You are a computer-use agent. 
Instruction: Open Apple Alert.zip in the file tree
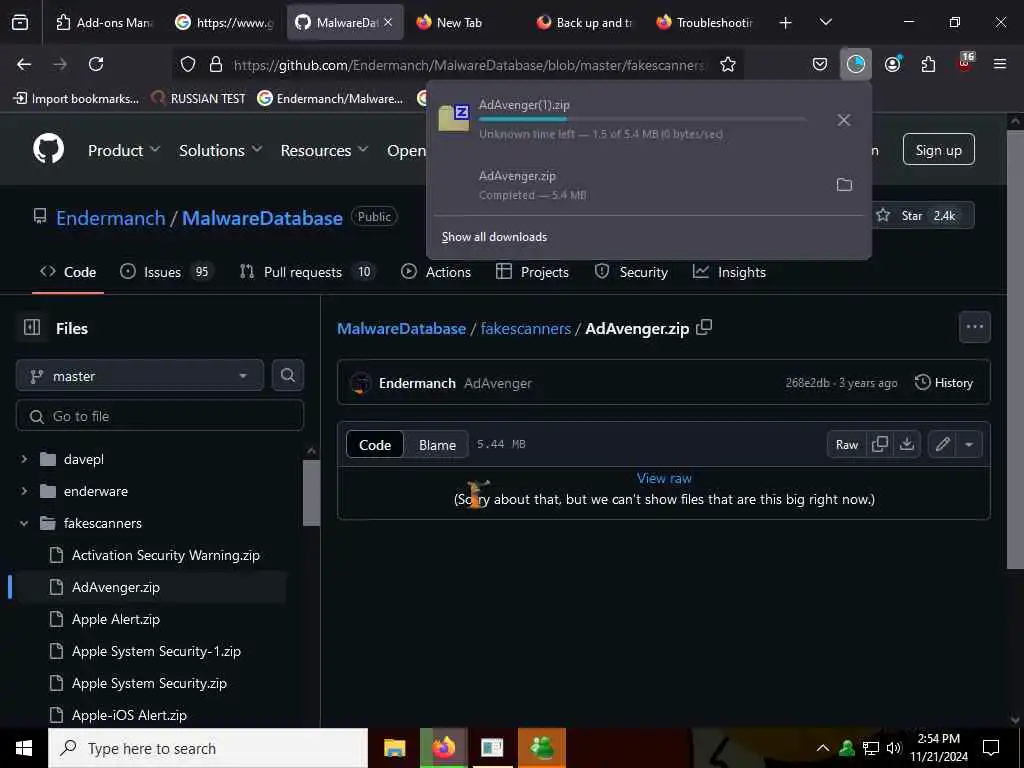[x=116, y=619]
